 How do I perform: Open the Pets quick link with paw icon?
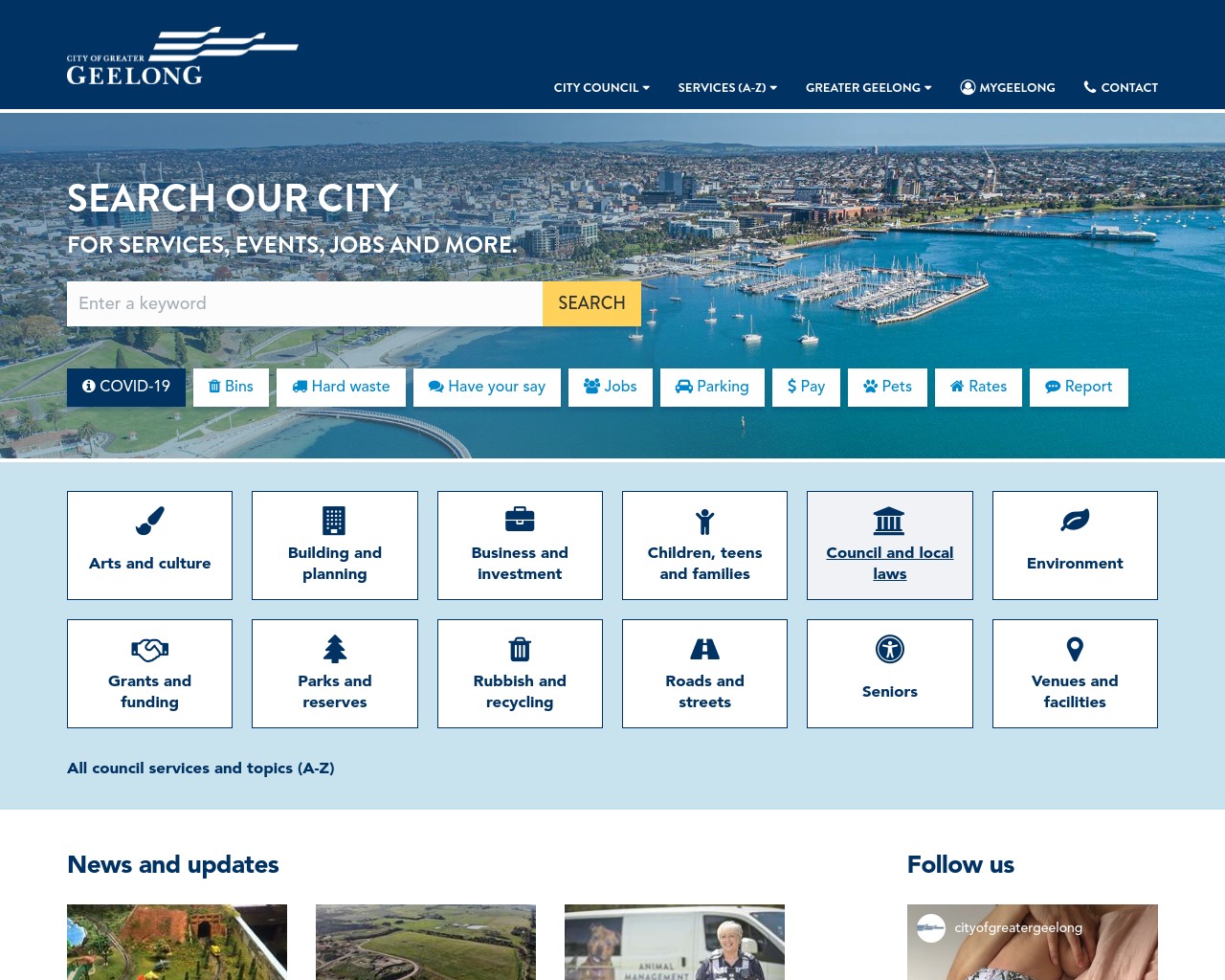887,388
